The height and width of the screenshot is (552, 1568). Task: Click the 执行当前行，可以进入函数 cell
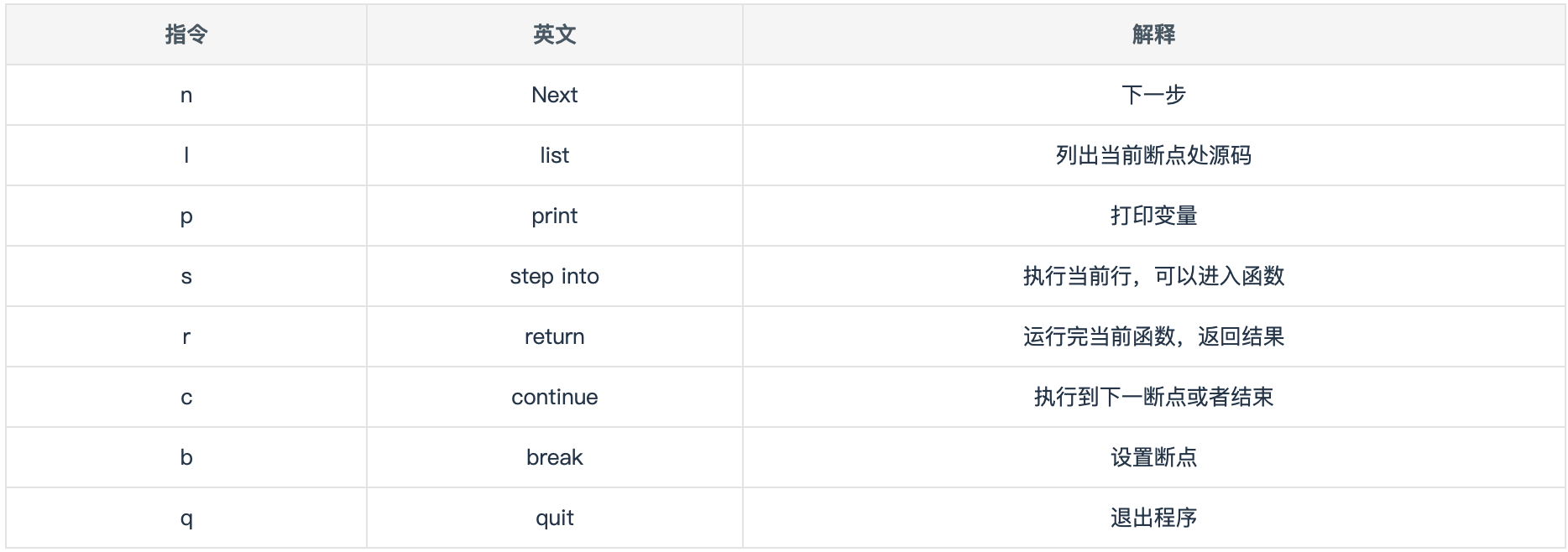pos(1153,276)
